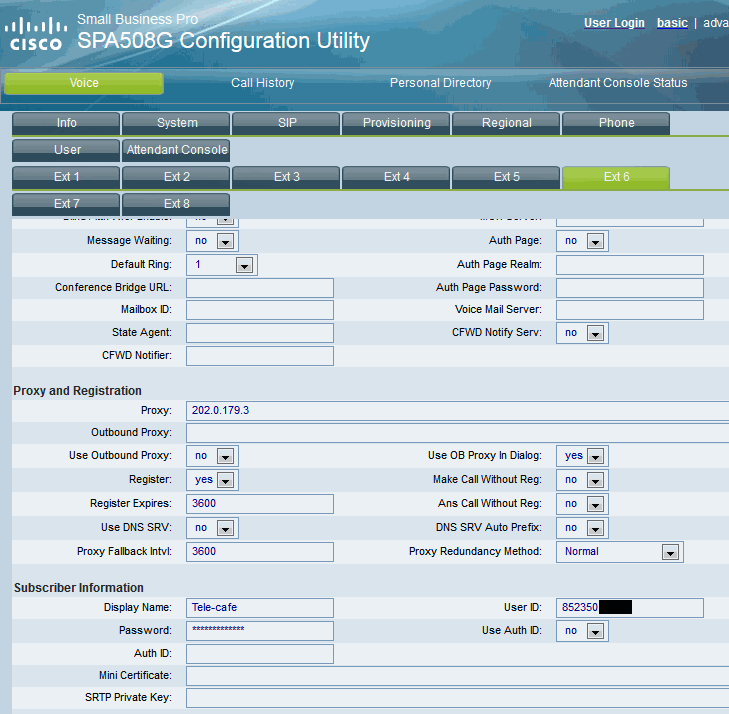Open the Attendant Console sub-tab
Screen dimensions: 729x714
pos(176,150)
